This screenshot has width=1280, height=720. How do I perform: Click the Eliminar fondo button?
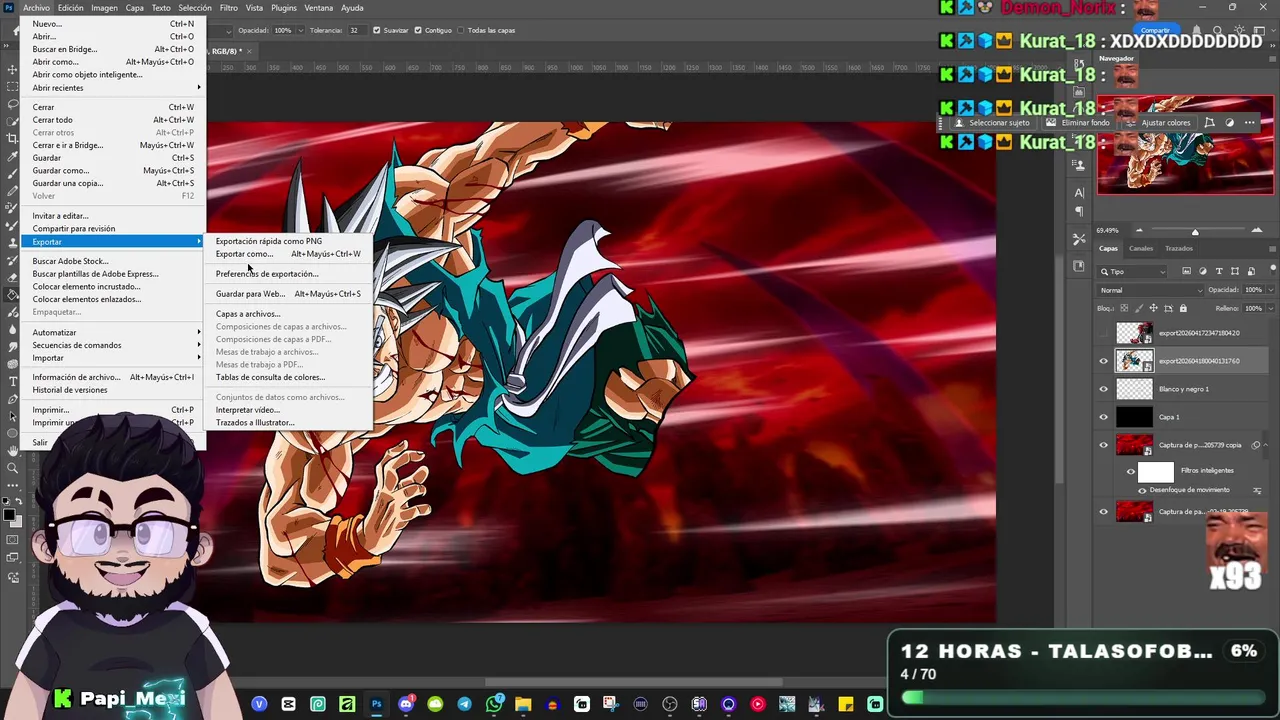click(x=1078, y=123)
